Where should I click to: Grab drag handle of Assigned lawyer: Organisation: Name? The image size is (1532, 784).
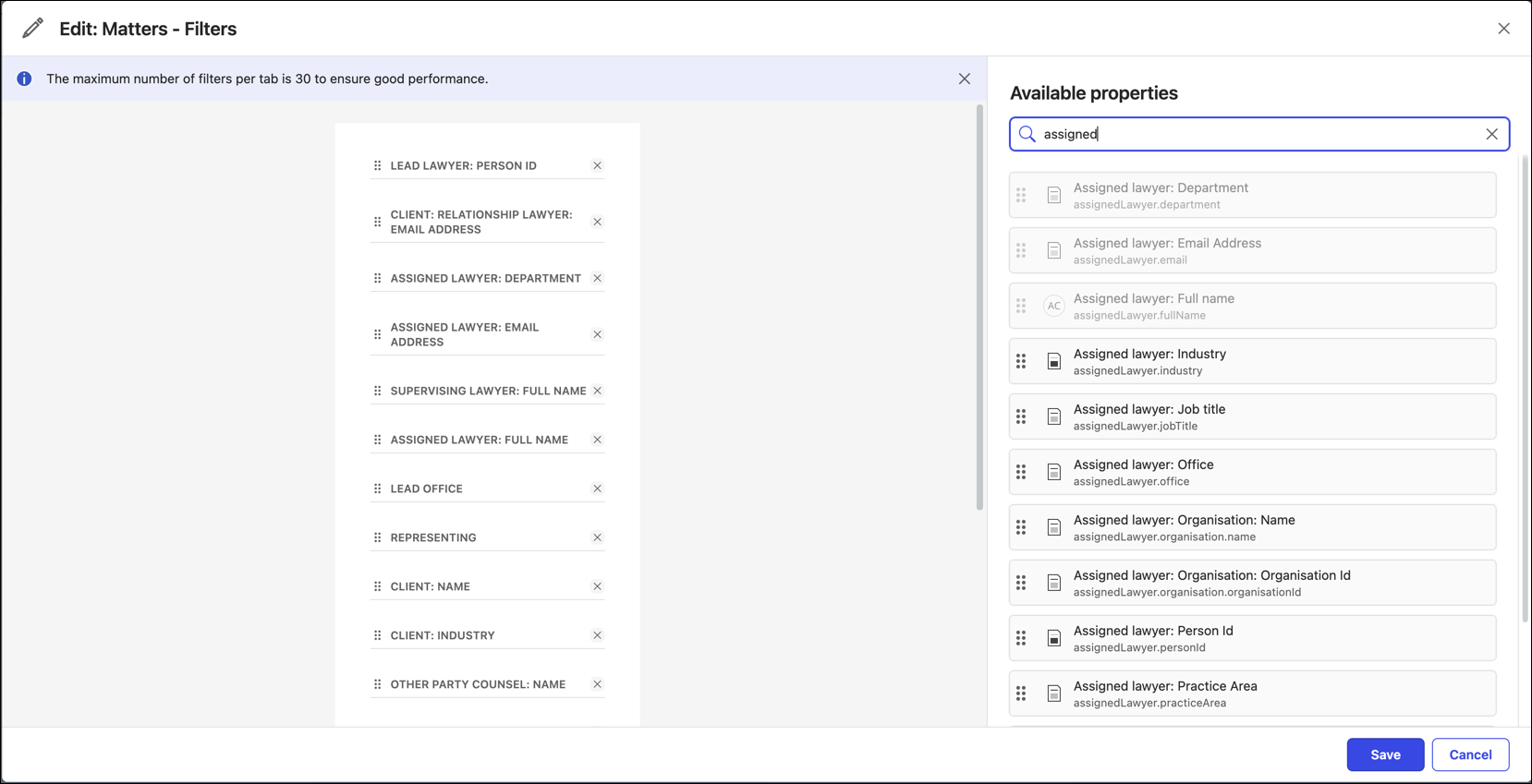(x=1021, y=527)
